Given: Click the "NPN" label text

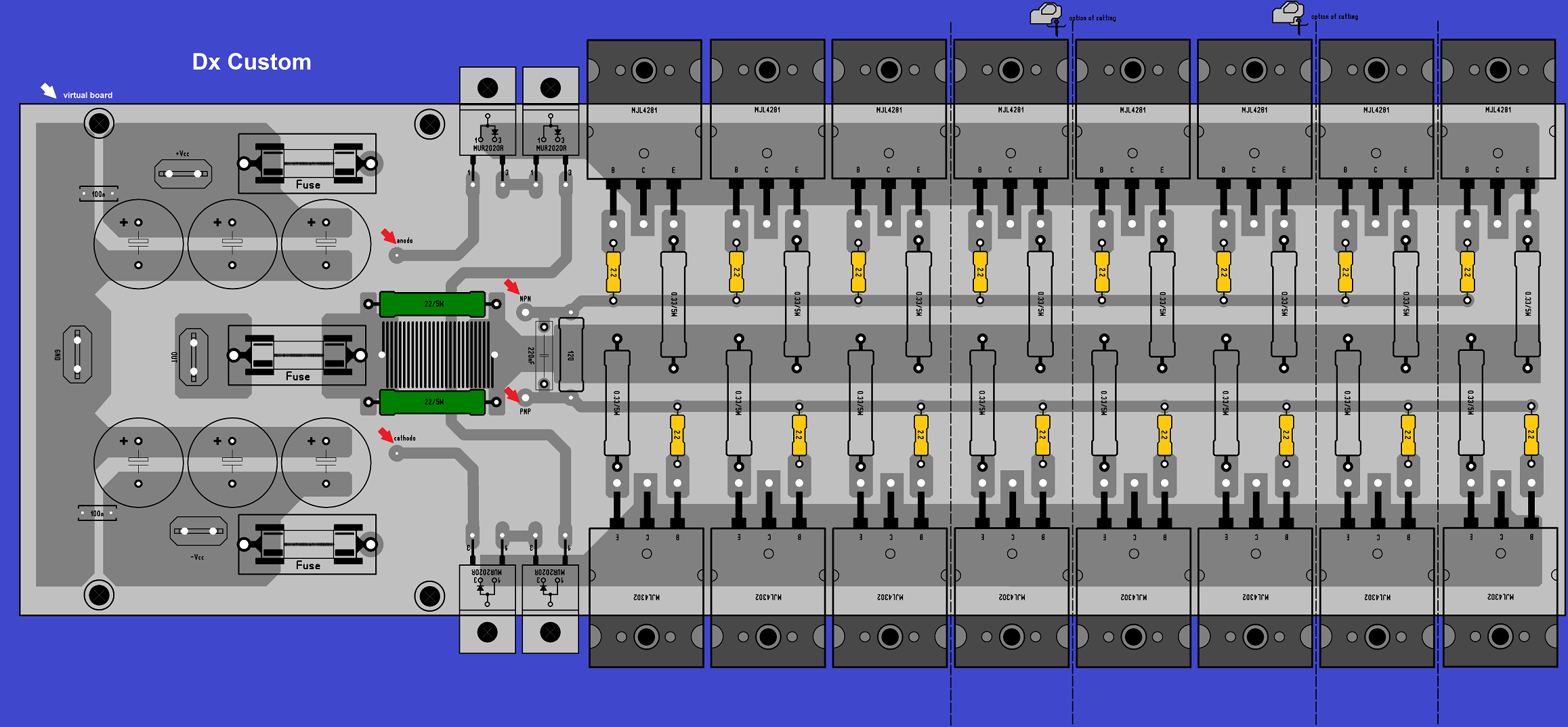Looking at the screenshot, I should [526, 299].
